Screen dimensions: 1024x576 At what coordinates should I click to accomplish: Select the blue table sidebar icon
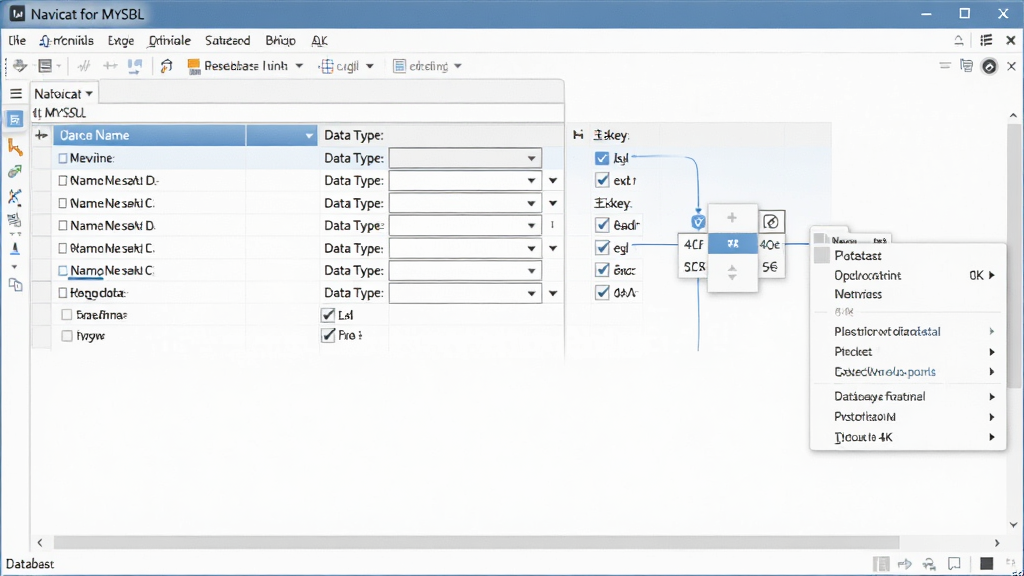14,120
